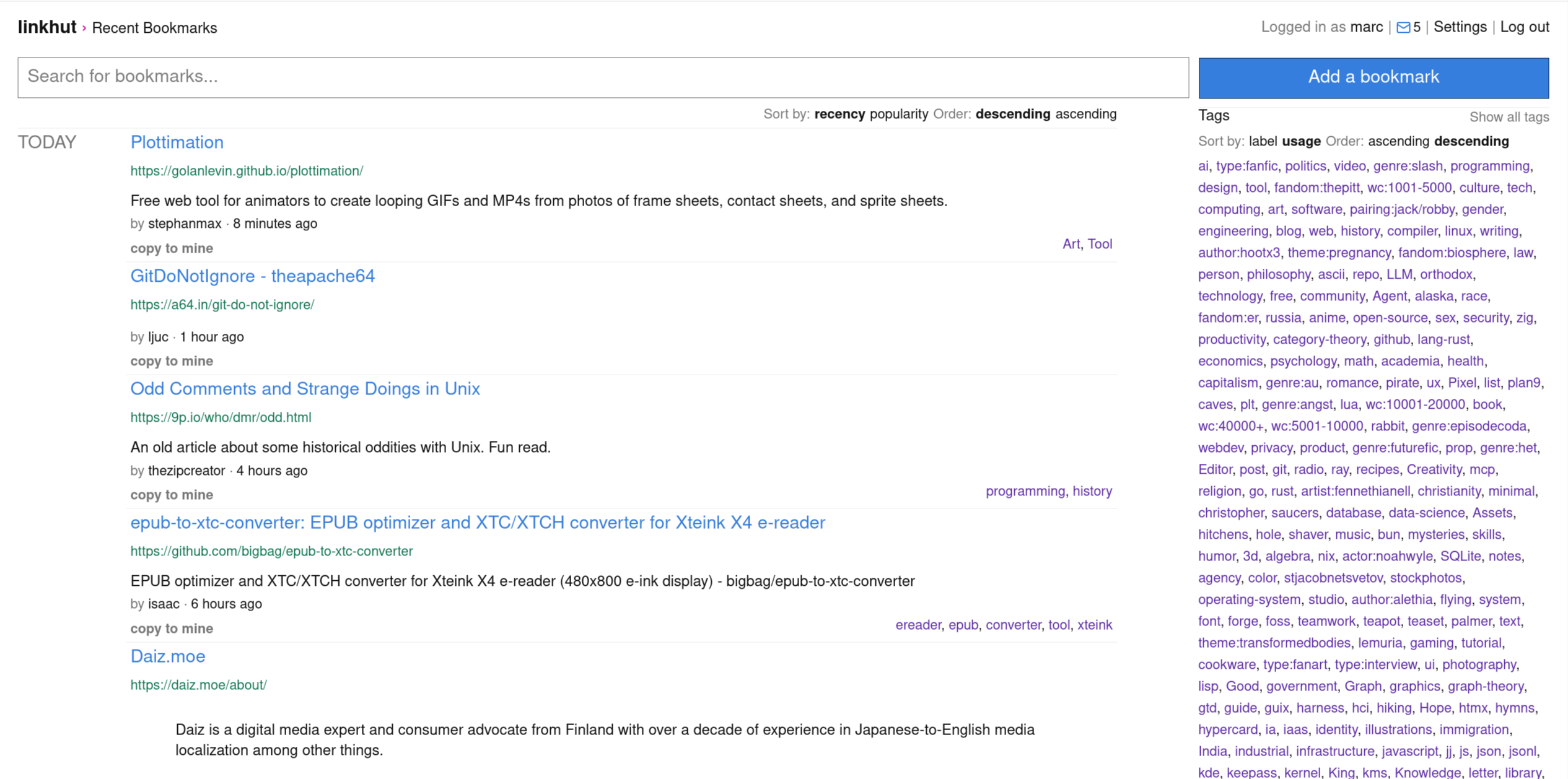
Task: Select the infrastructure tag
Action: pyautogui.click(x=1334, y=751)
